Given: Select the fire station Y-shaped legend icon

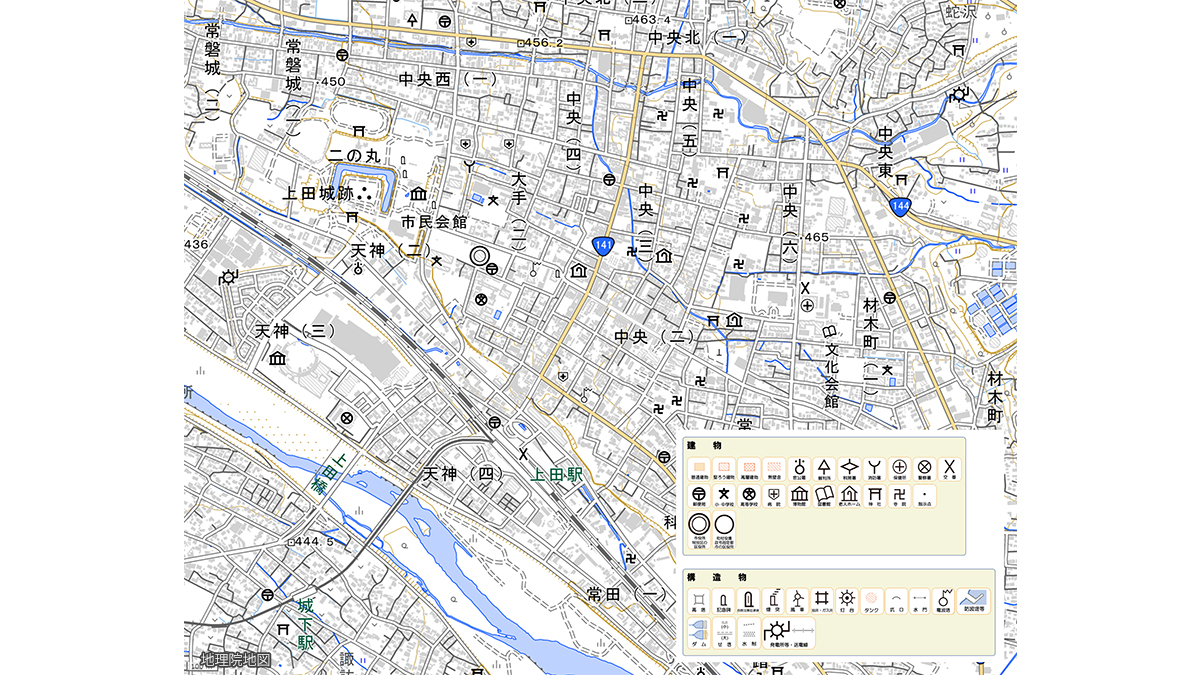Looking at the screenshot, I should click(x=874, y=466).
